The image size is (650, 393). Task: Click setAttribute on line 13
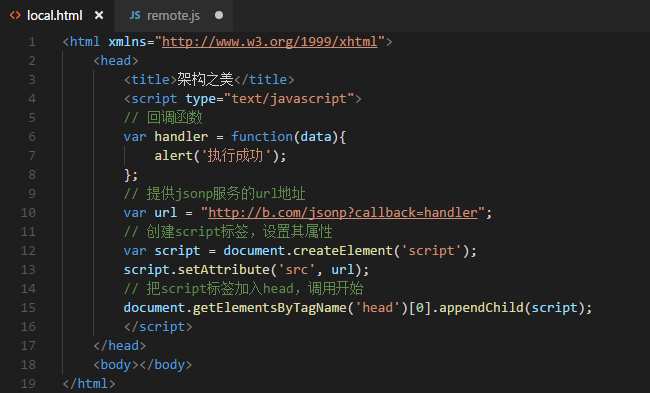pyautogui.click(x=224, y=269)
